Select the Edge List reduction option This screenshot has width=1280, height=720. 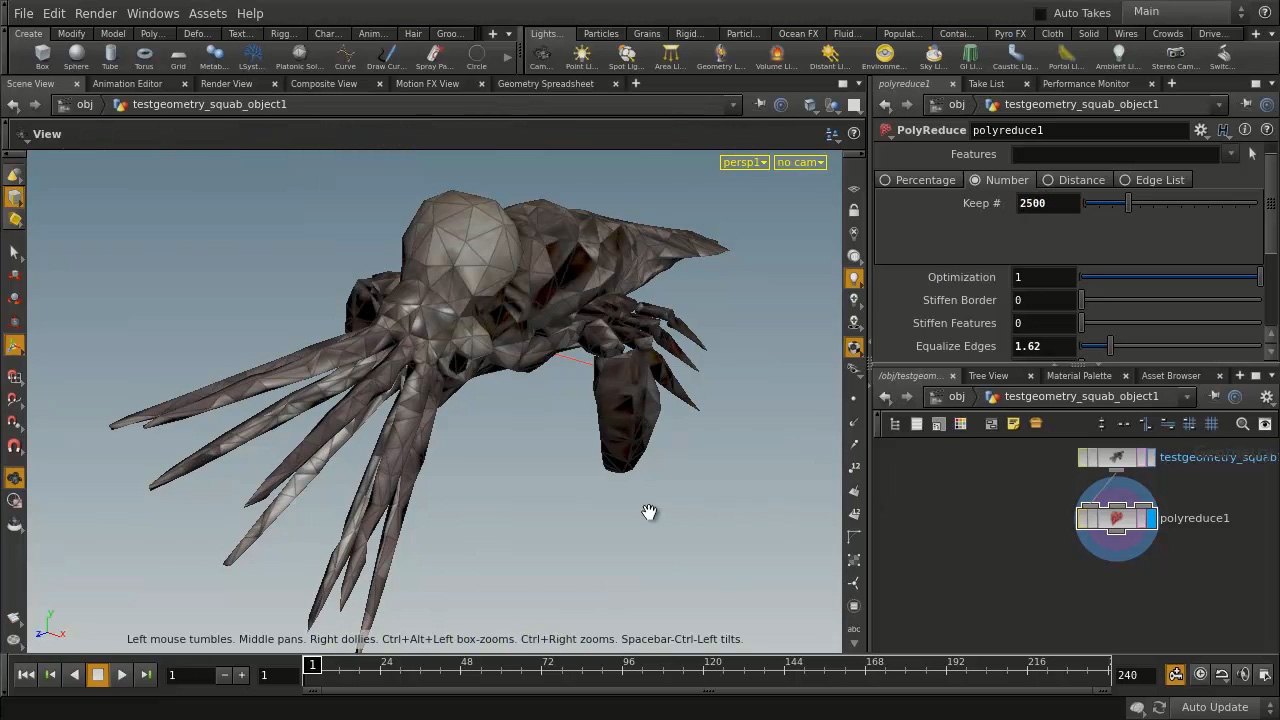pos(1151,180)
